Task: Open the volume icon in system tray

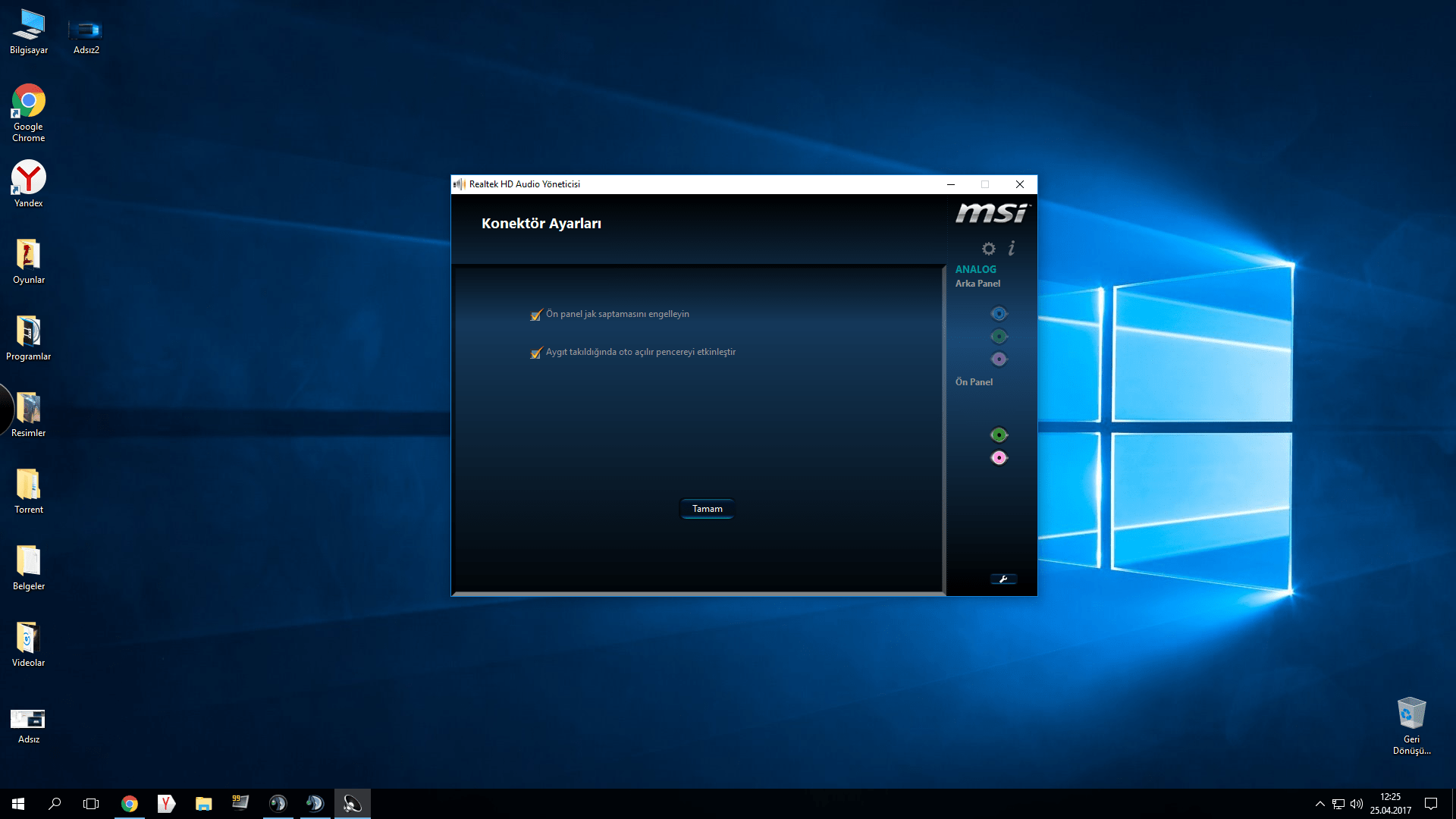Action: click(x=1357, y=804)
